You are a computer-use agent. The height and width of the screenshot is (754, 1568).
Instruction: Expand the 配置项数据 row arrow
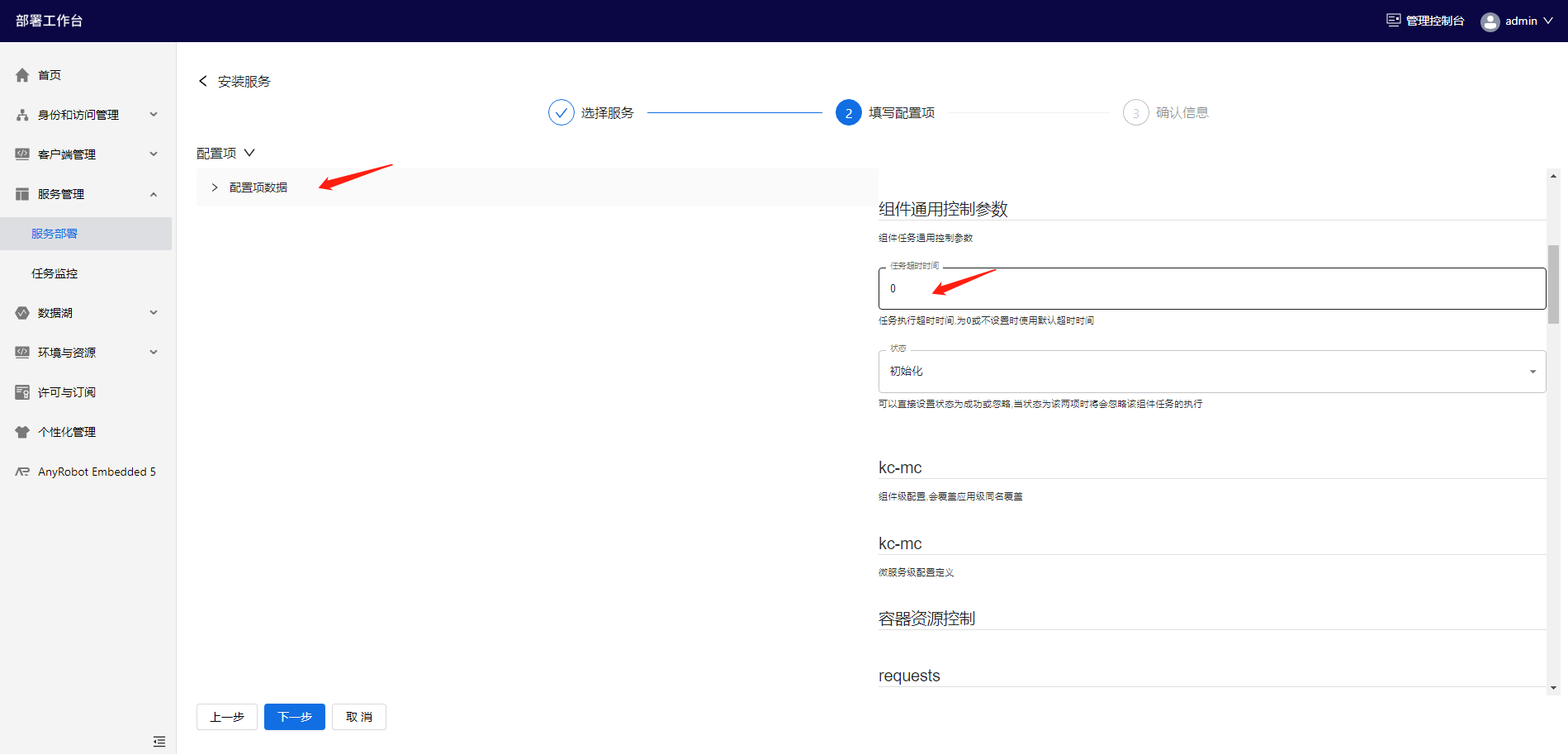pyautogui.click(x=215, y=187)
